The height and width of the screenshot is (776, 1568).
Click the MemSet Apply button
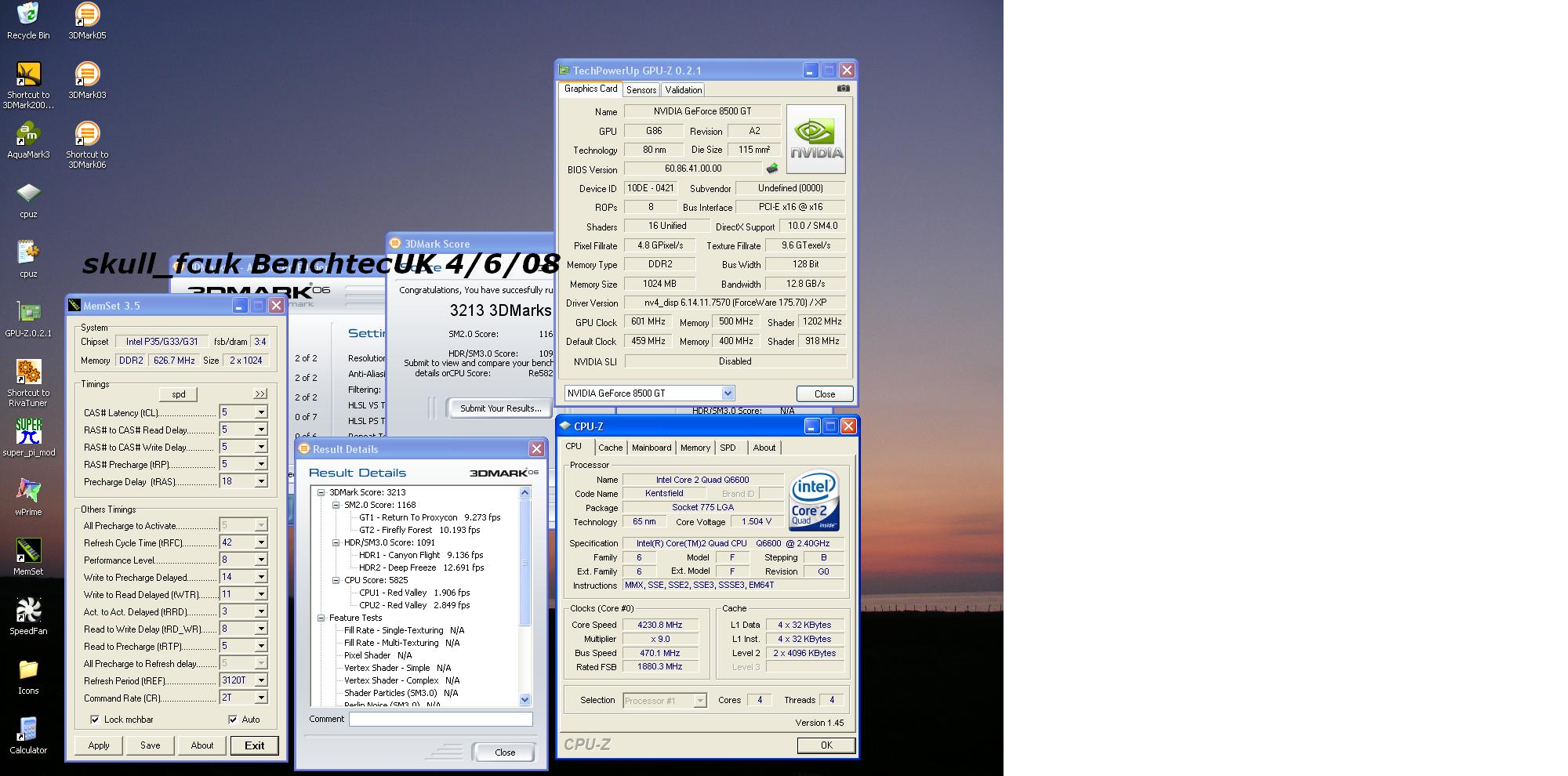99,745
